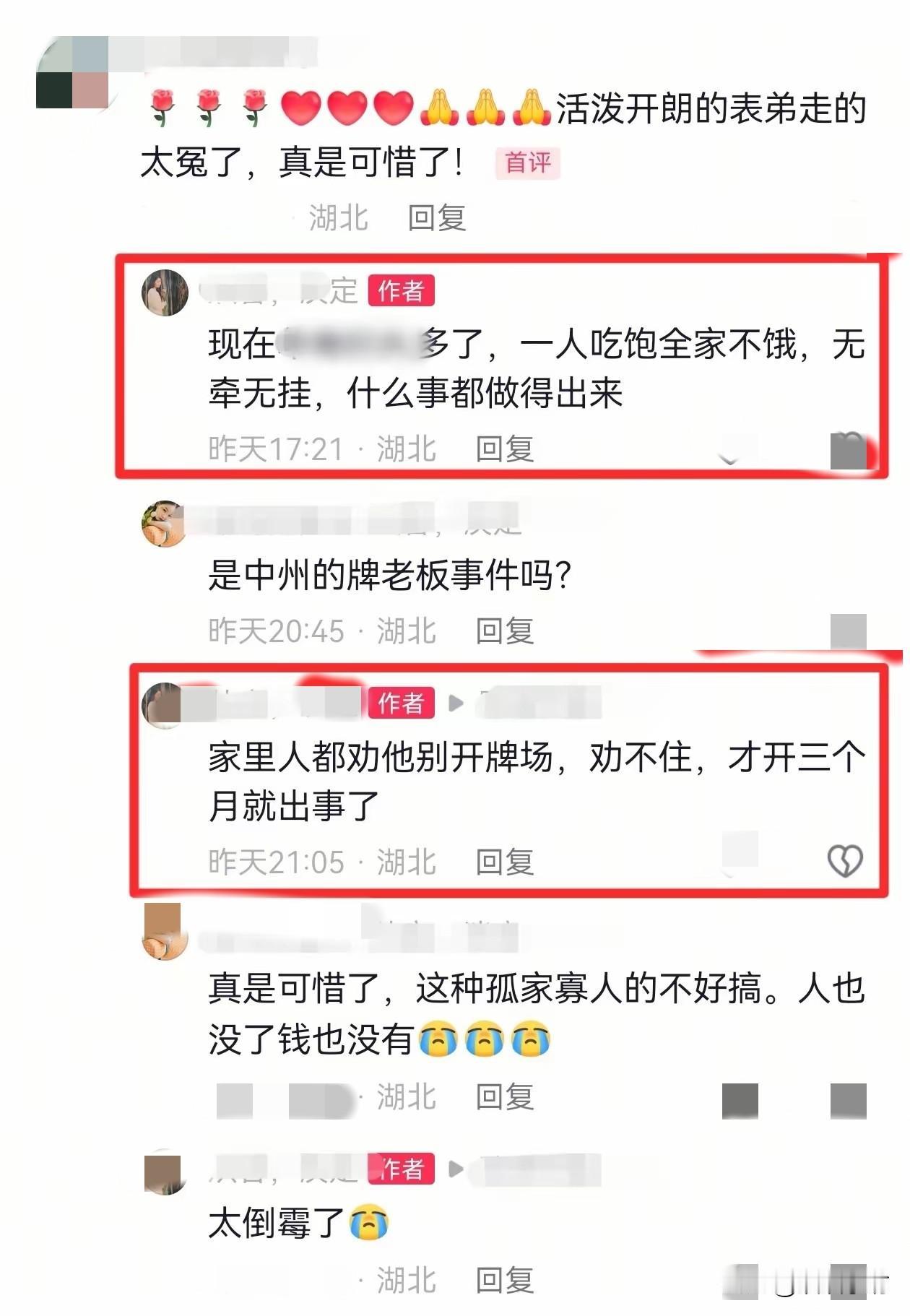Like the 17:21 author comment
This screenshot has height=1316, width=910.
849,451
